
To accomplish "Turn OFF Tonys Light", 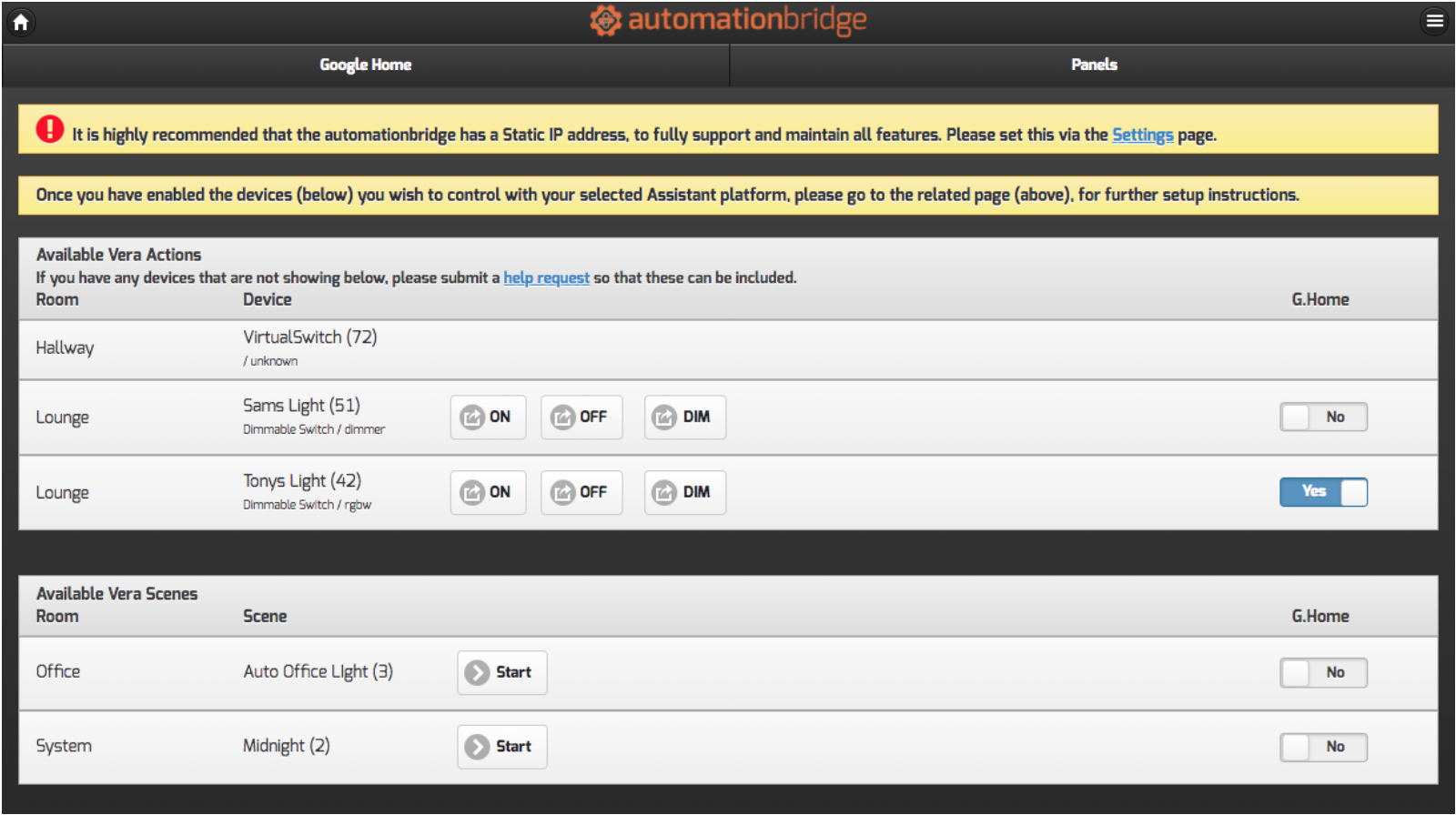I will [x=581, y=493].
